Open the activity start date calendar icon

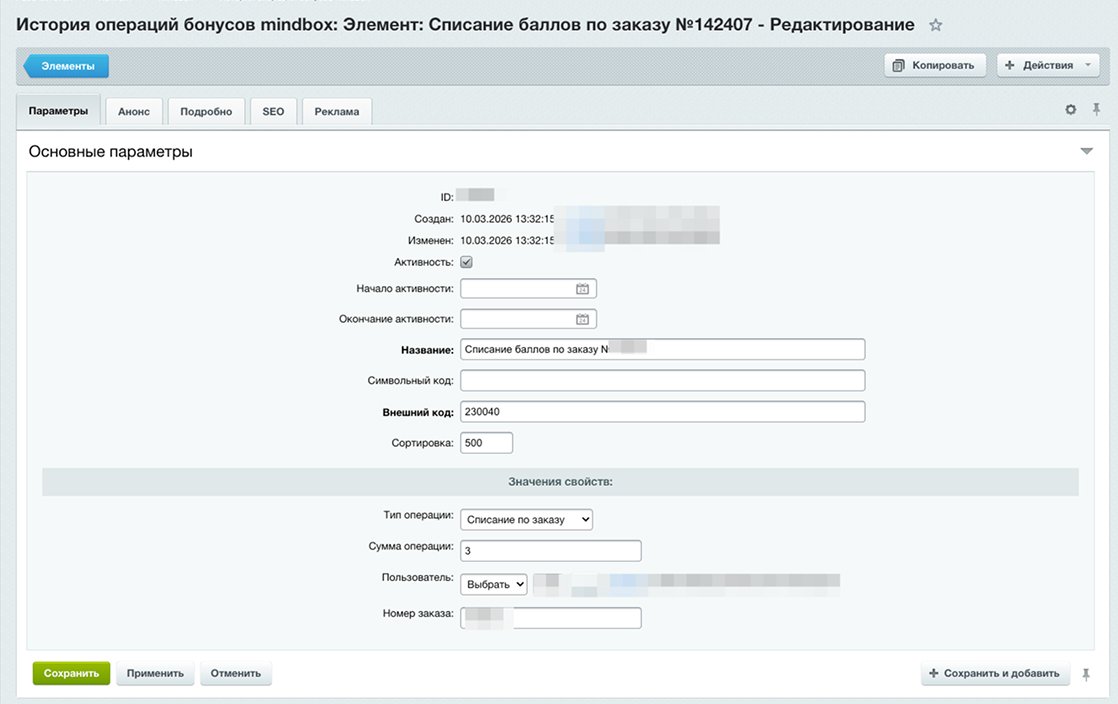click(583, 289)
